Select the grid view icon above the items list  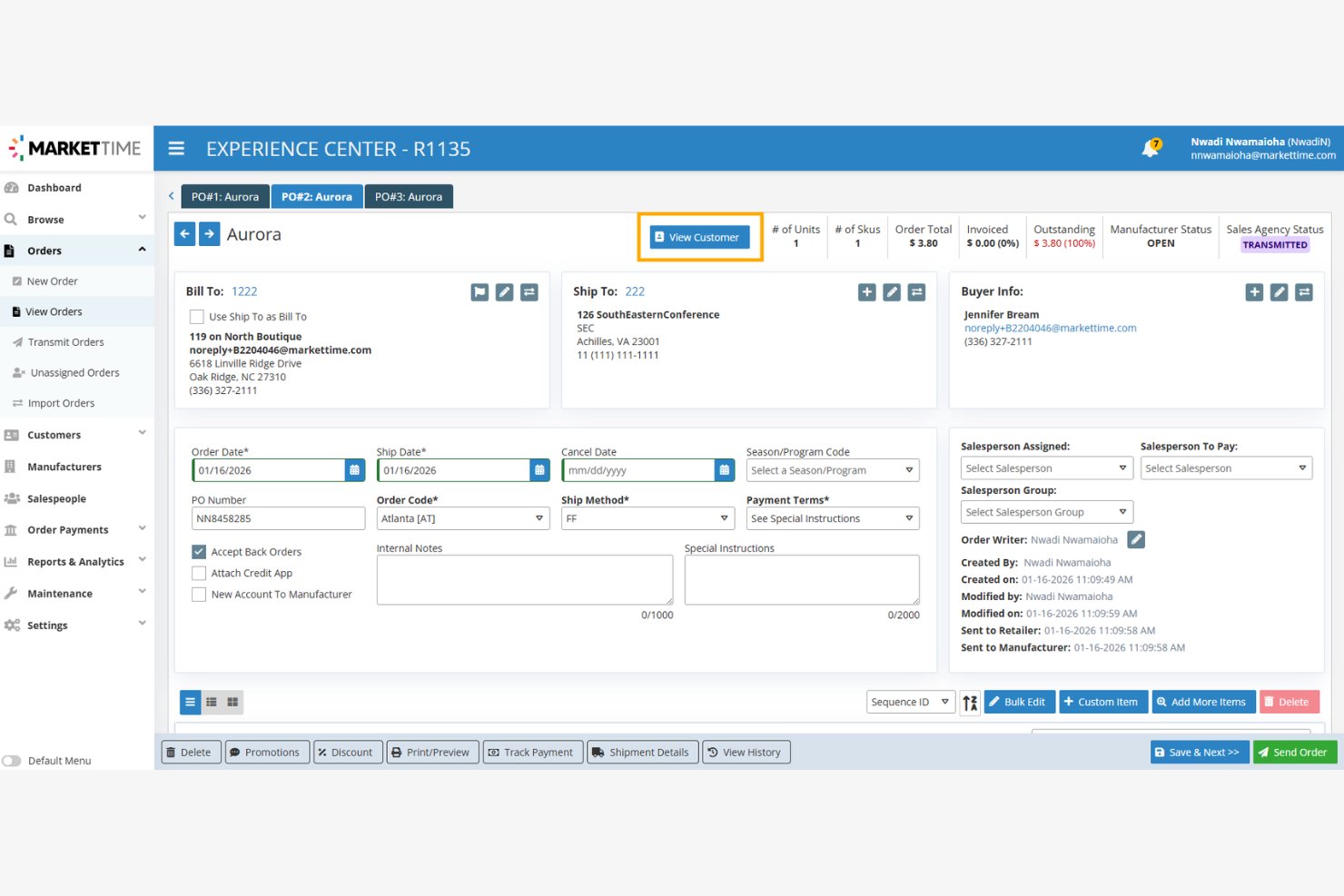point(232,702)
